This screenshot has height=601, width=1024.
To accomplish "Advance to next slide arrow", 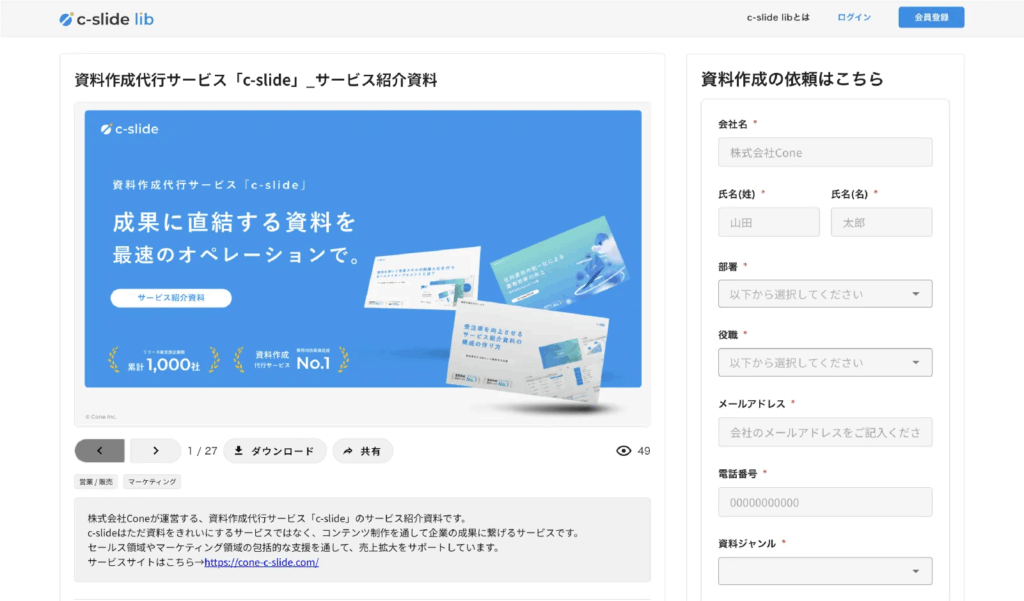I will click(156, 451).
